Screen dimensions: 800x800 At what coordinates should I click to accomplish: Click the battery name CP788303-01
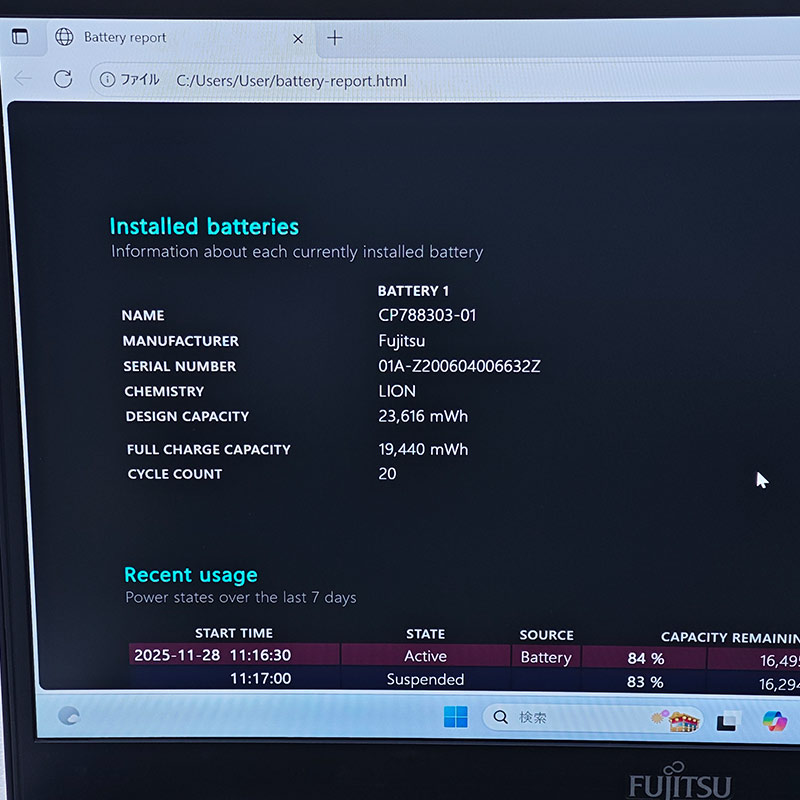click(427, 315)
